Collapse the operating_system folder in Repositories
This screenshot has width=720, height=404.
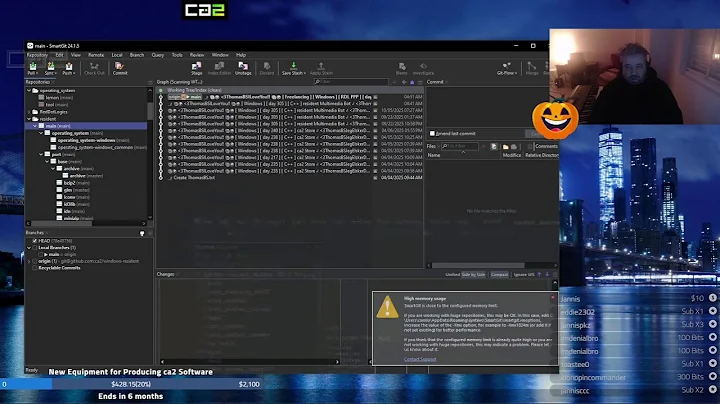click(29, 90)
